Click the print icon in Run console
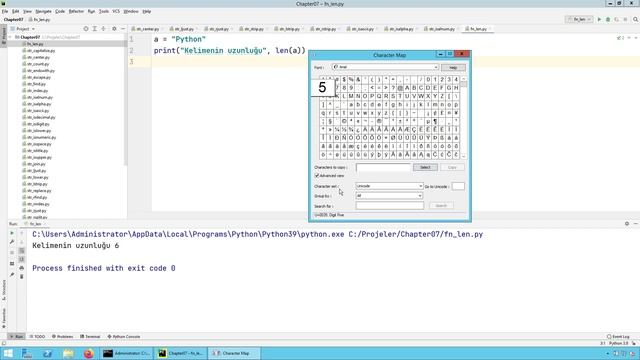Viewport: 640px width, 360px height. click(x=22, y=268)
